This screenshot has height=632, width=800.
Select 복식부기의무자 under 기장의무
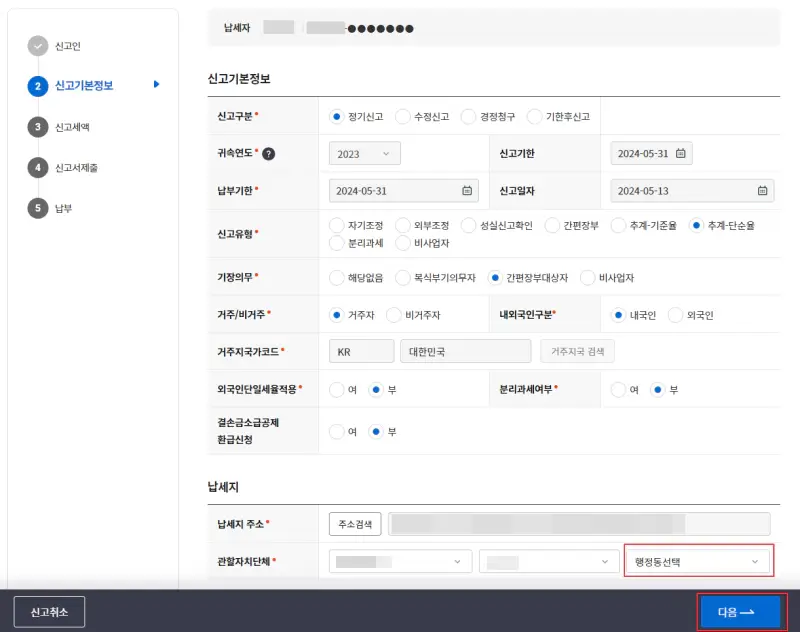click(403, 277)
